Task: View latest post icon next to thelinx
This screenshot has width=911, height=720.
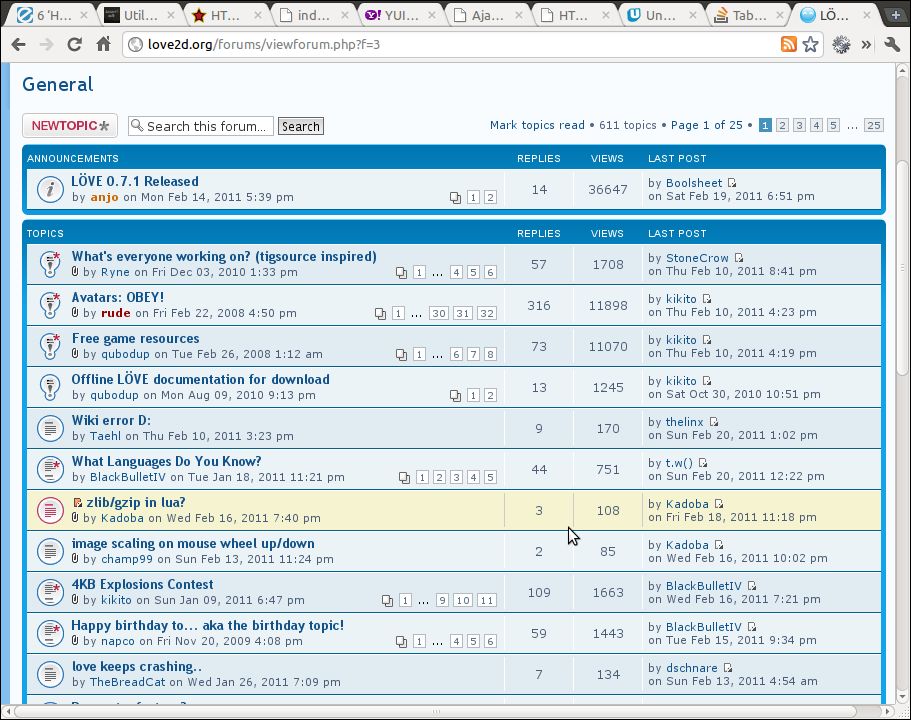Action: [x=713, y=422]
